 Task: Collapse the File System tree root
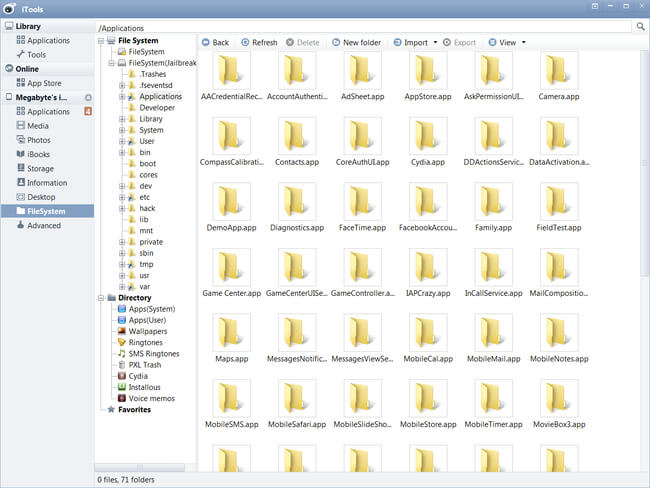101,41
